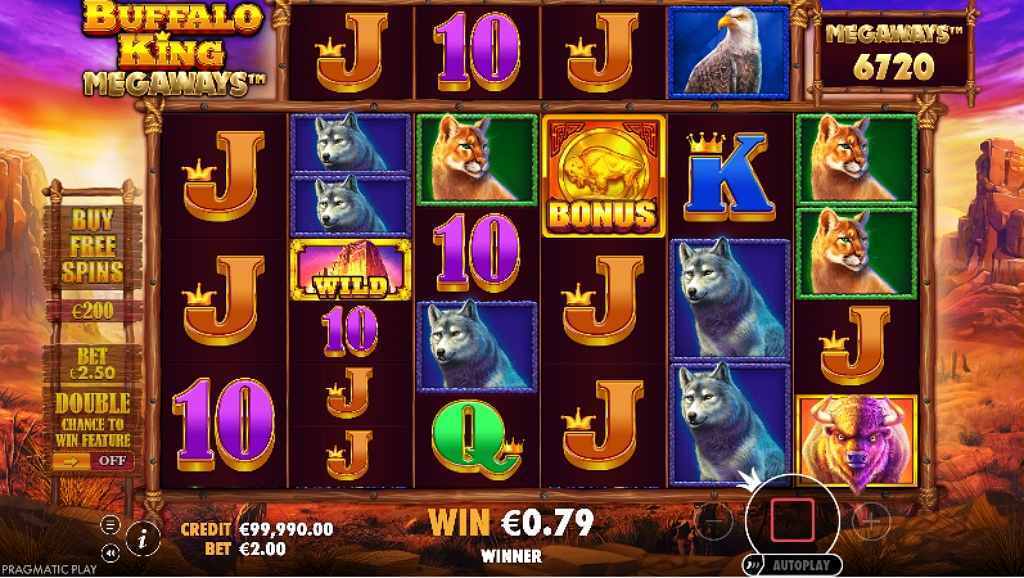
Task: Click the purple buffalo symbol
Action: click(x=857, y=442)
